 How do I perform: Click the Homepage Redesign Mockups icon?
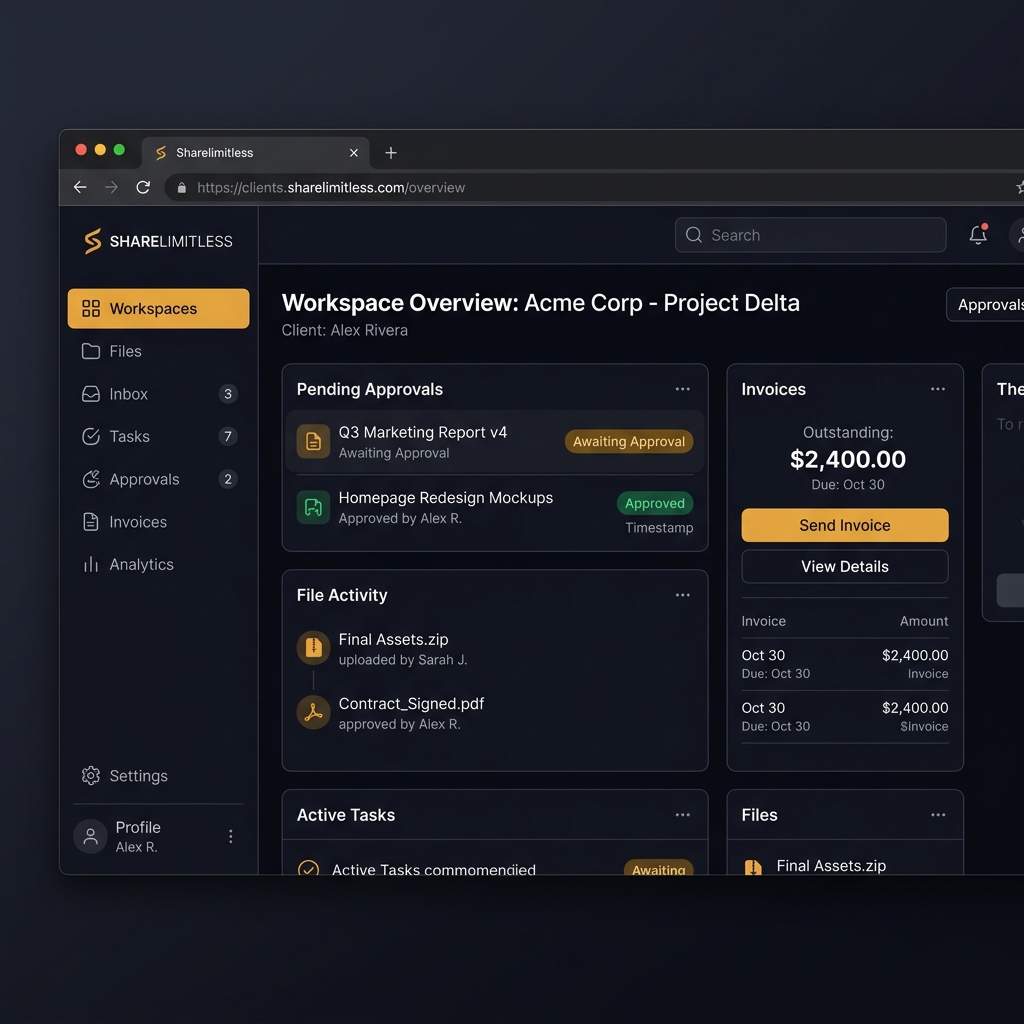pyautogui.click(x=313, y=507)
